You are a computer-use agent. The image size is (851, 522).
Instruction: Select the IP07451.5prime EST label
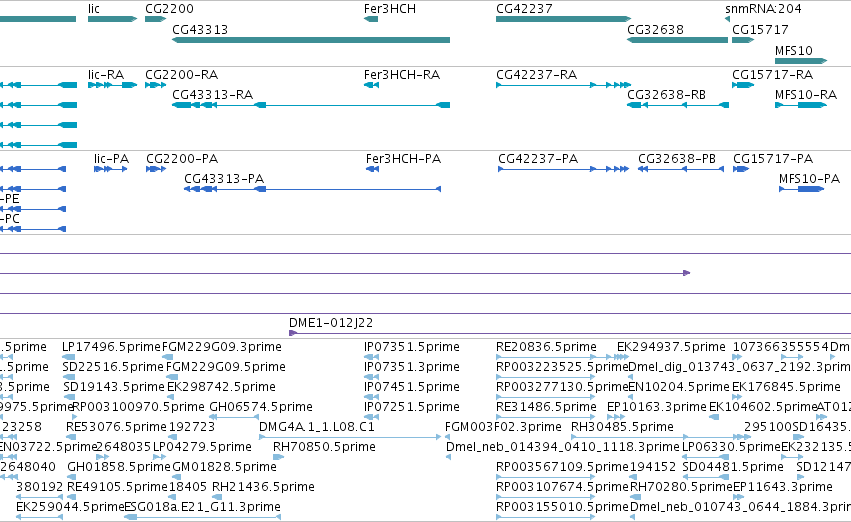pyautogui.click(x=412, y=387)
